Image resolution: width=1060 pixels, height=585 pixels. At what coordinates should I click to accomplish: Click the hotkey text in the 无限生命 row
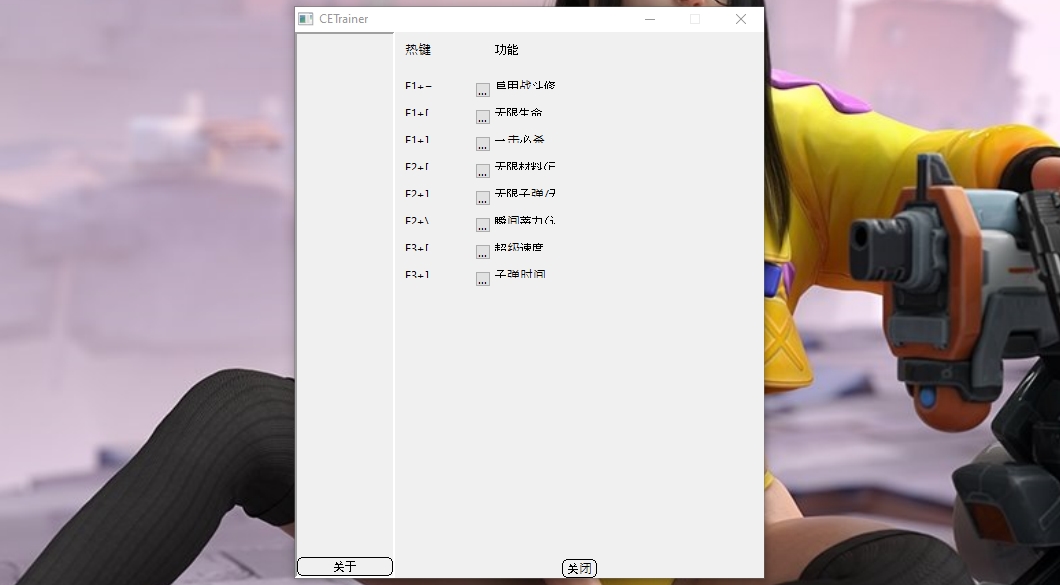pyautogui.click(x=417, y=113)
